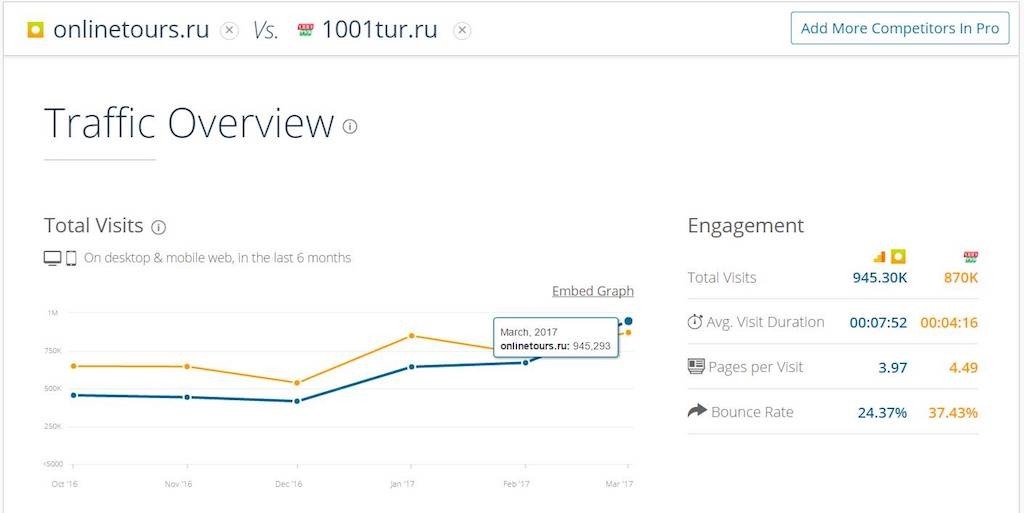Select onlinetours.ru January 2017 data point

[411, 367]
